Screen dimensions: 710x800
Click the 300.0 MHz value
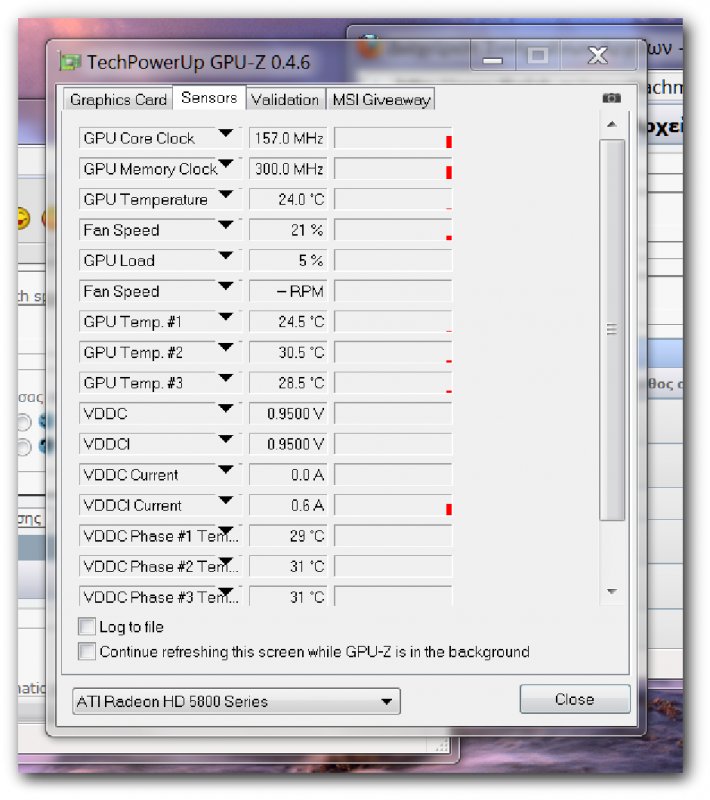tap(288, 169)
